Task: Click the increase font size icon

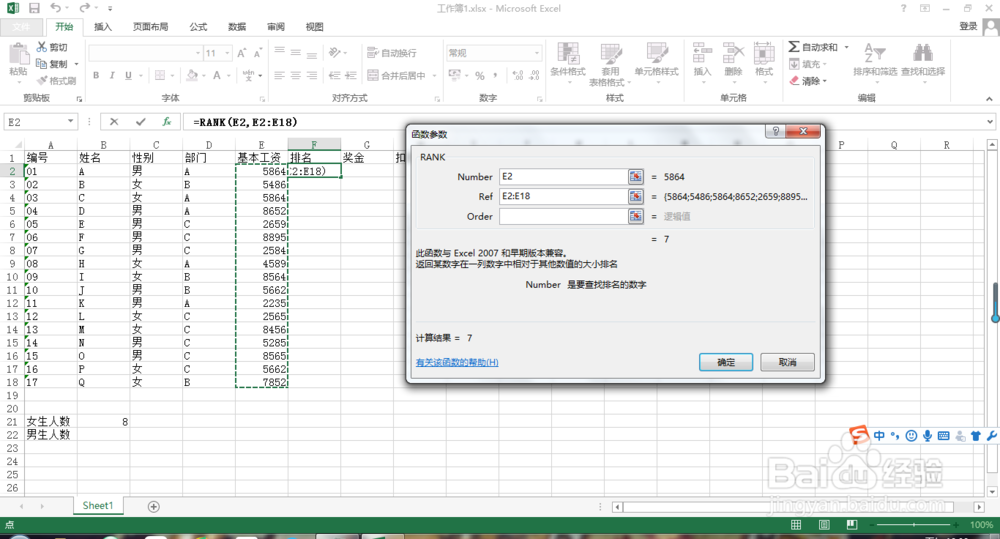Action: click(x=242, y=53)
